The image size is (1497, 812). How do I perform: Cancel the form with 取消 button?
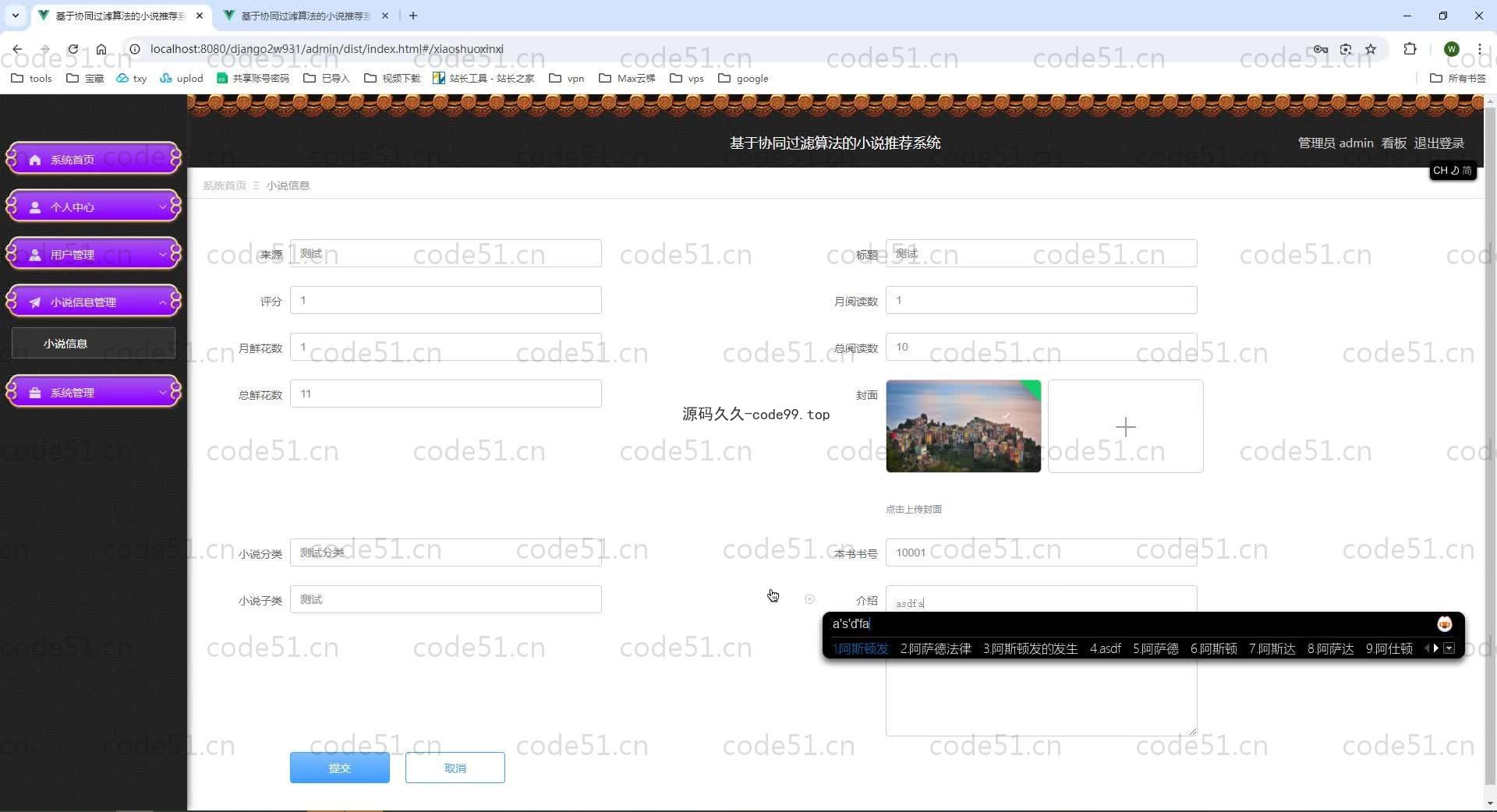click(455, 768)
